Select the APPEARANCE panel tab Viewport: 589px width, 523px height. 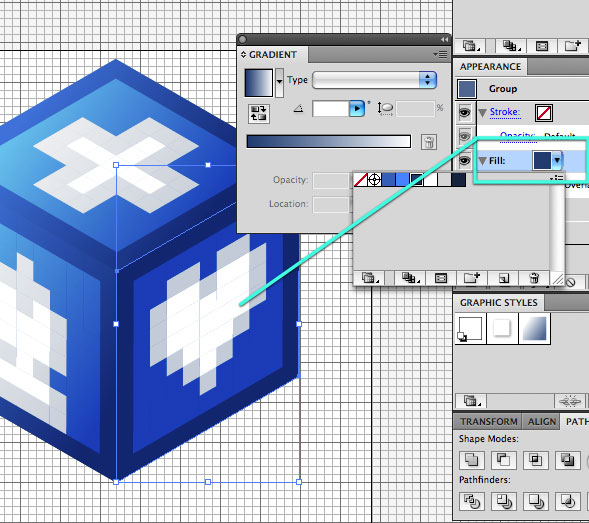[x=490, y=67]
